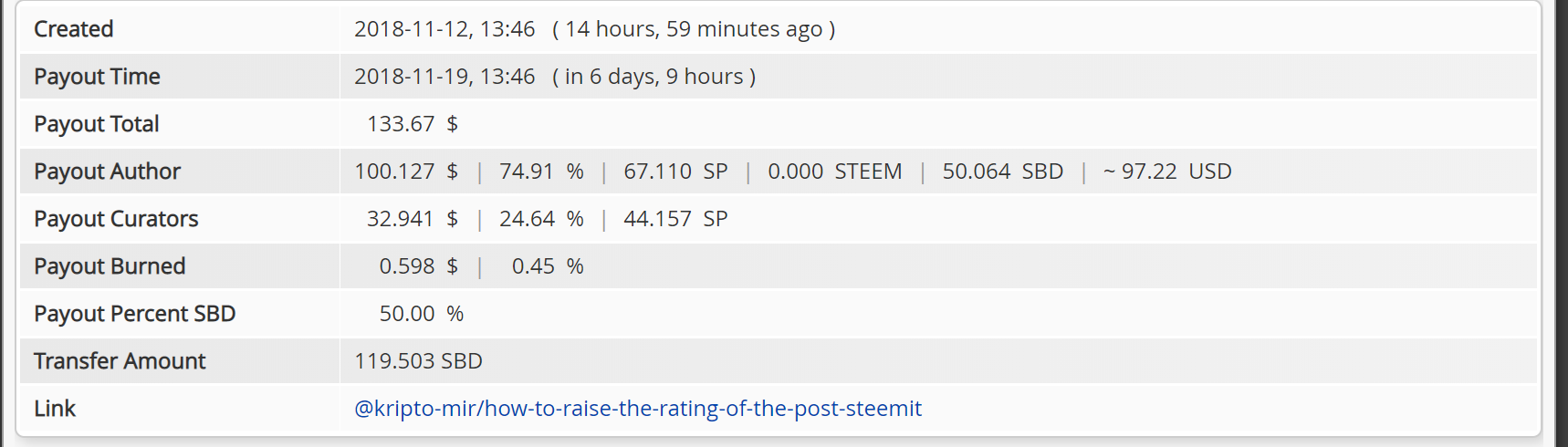Select the created date 2018-11-12, 13:46
The image size is (1568, 447).
444,29
